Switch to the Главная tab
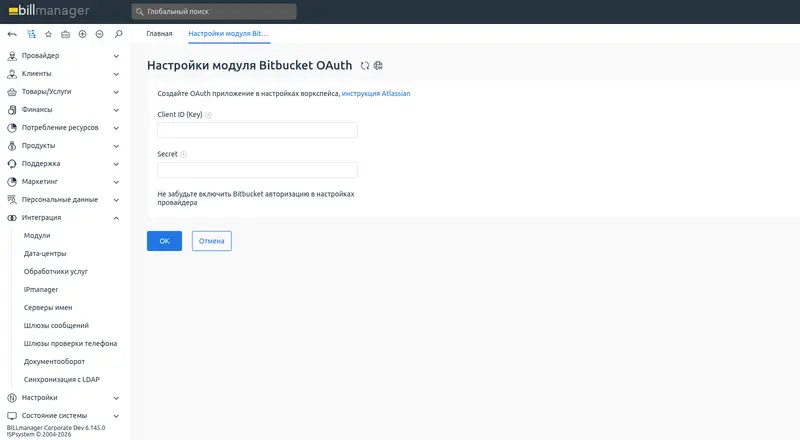800x440 pixels. (x=159, y=34)
